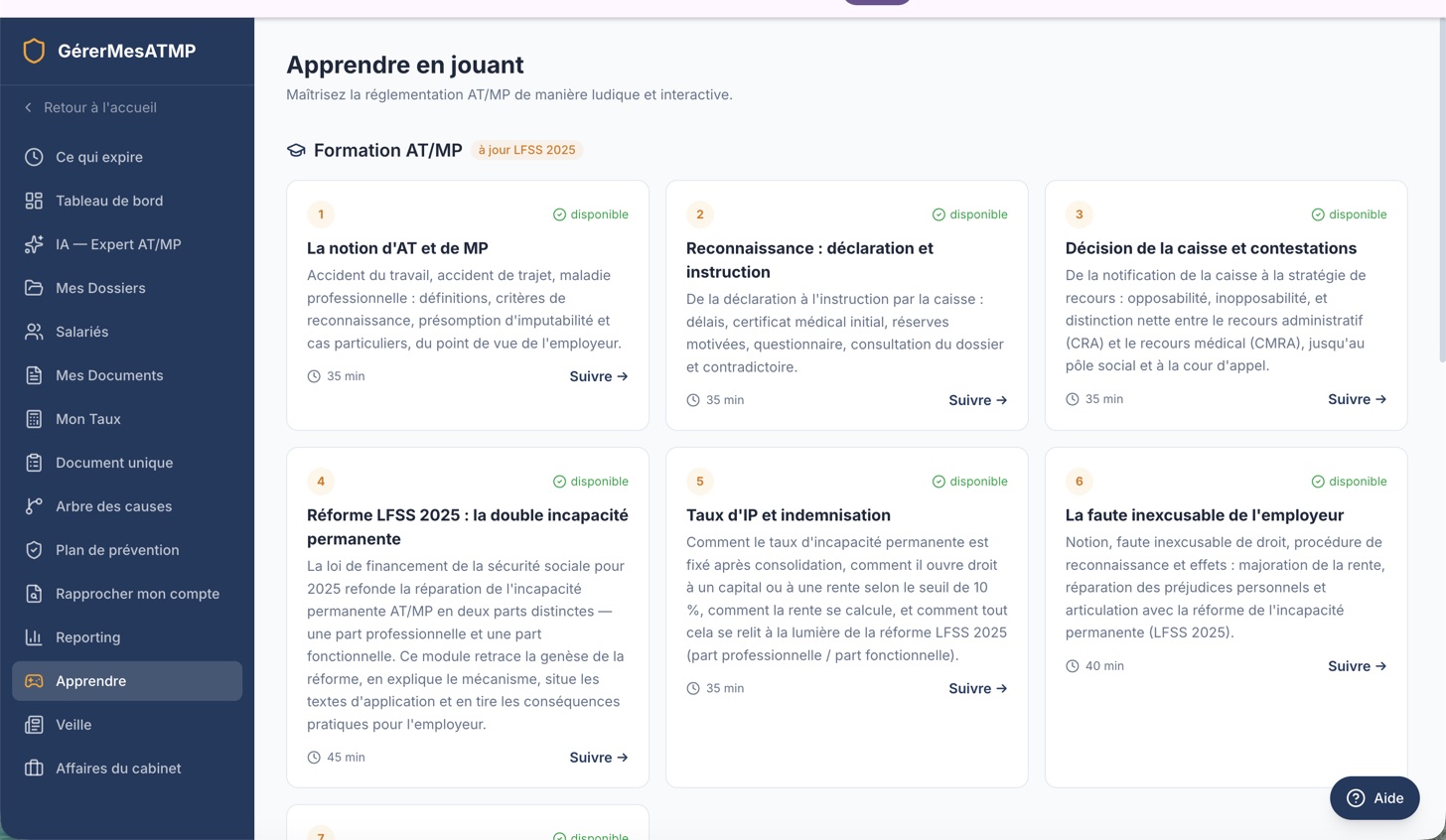1446x840 pixels.
Task: Click the check icon on Reconnaissance card's disponible
Action: pyautogui.click(x=939, y=214)
